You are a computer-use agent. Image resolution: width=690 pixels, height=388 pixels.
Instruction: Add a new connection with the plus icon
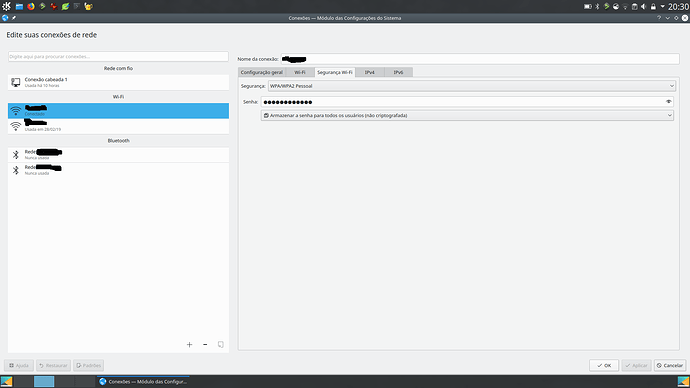coord(189,344)
